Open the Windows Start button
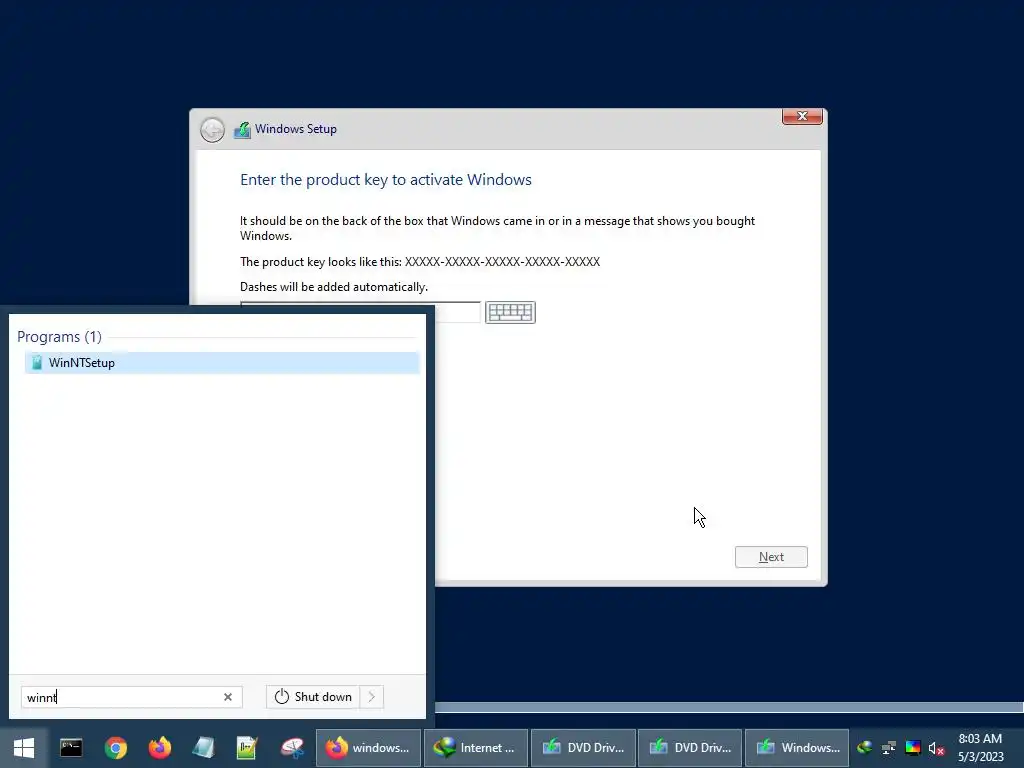Image resolution: width=1024 pixels, height=768 pixels. 24,748
